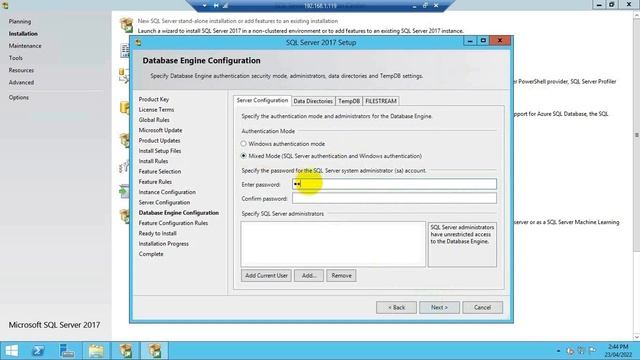The width and height of the screenshot is (640, 360).
Task: Click the taskbar clock showing 2:44 PM
Action: tap(618, 351)
